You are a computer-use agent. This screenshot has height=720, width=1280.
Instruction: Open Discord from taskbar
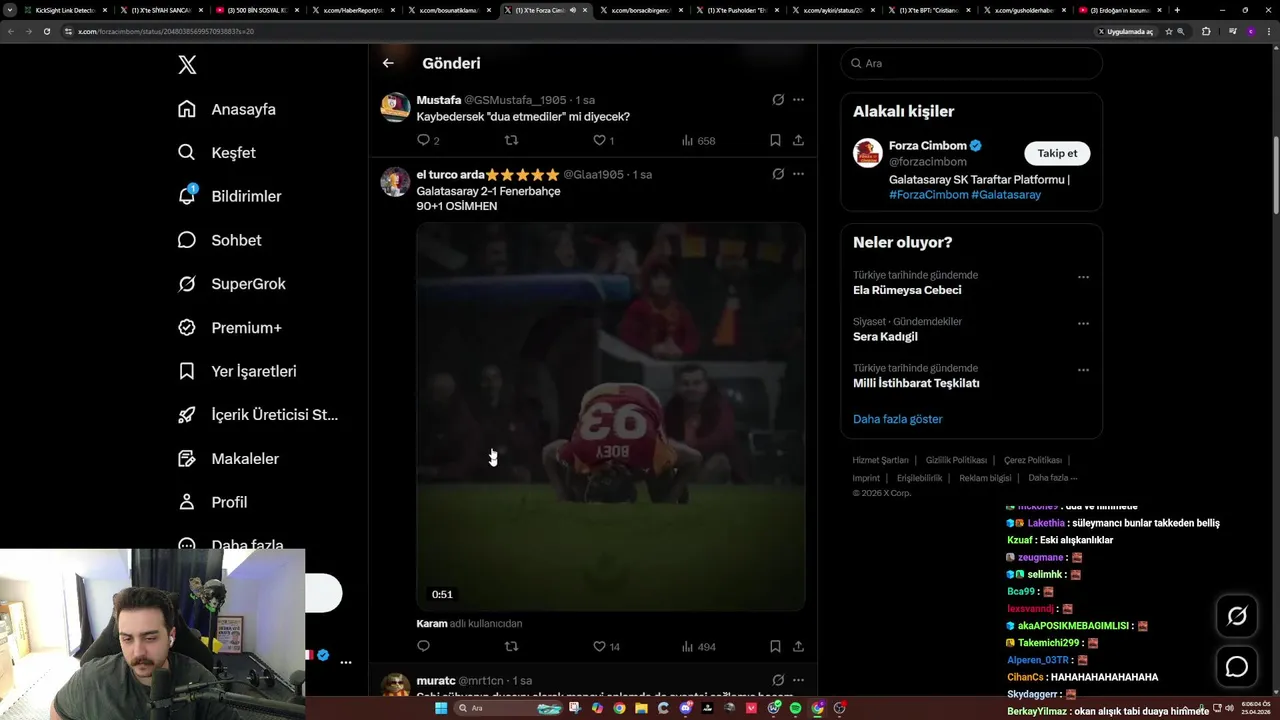pyautogui.click(x=686, y=708)
